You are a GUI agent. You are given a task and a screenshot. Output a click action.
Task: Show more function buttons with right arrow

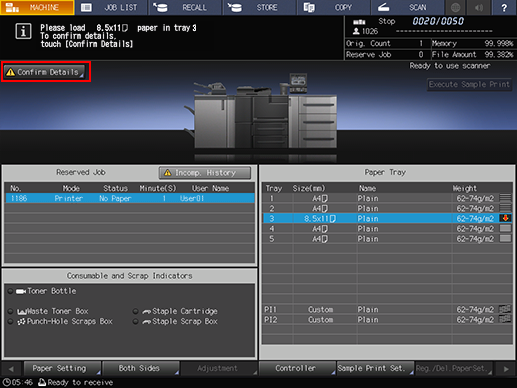pos(506,369)
